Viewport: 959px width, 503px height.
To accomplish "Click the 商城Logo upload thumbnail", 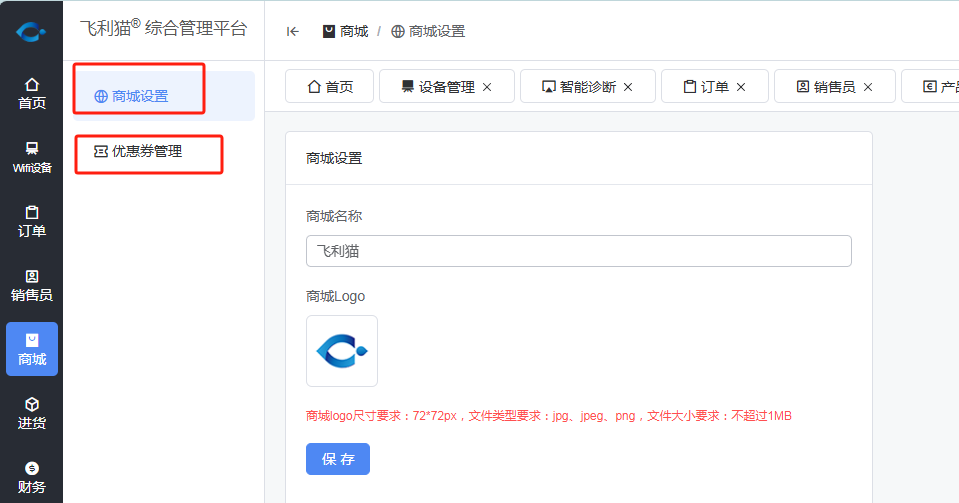I will [342, 351].
